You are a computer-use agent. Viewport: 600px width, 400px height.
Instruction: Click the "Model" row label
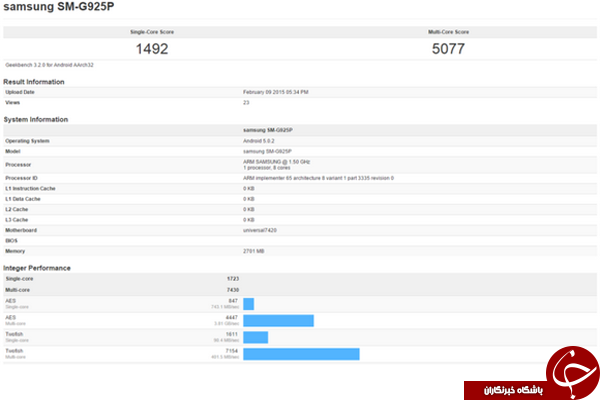pyautogui.click(x=13, y=151)
